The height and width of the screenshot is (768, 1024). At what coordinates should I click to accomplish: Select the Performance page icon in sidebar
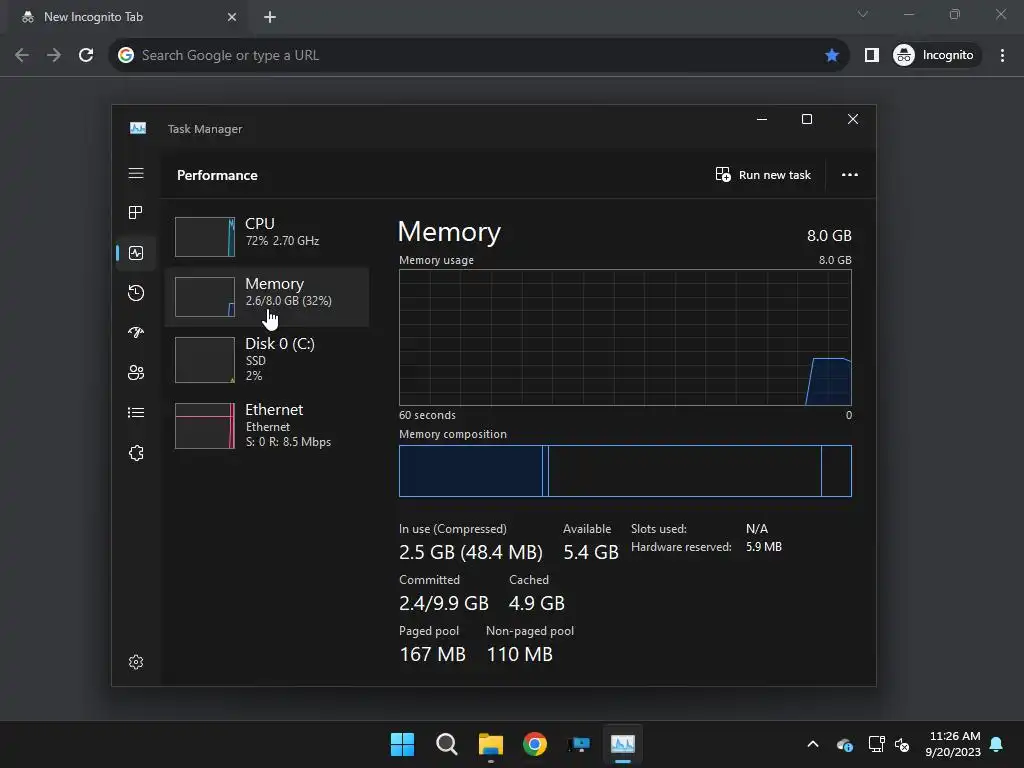click(136, 253)
